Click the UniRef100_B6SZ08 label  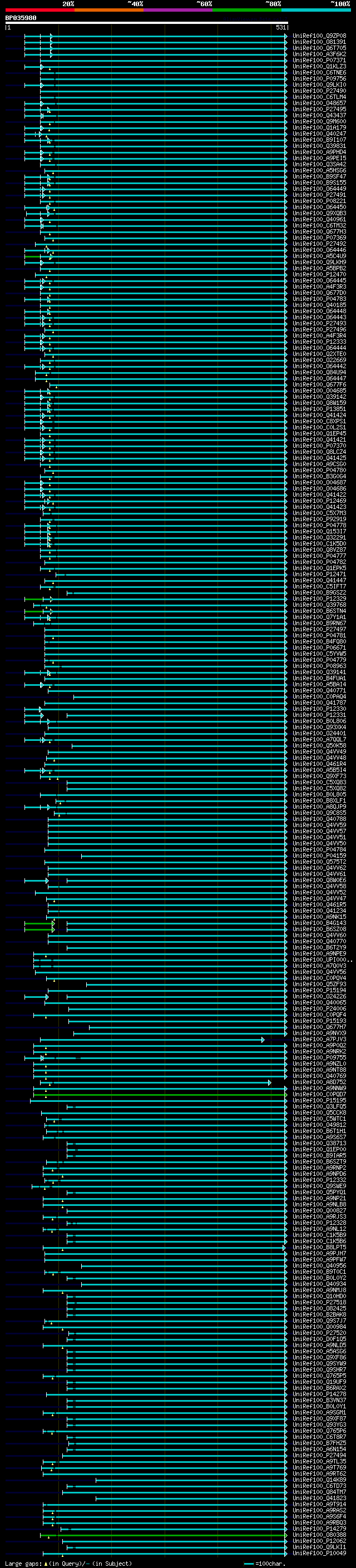point(319,929)
